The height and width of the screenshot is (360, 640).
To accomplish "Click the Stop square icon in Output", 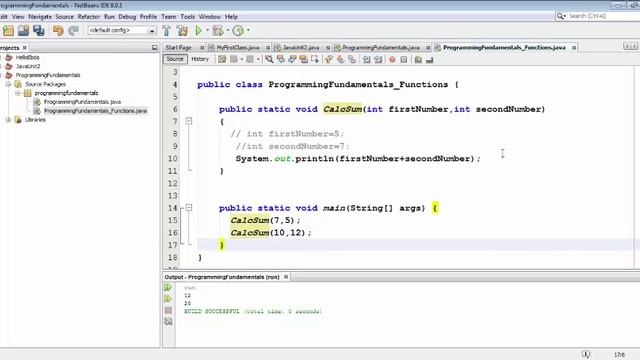I will point(168,310).
